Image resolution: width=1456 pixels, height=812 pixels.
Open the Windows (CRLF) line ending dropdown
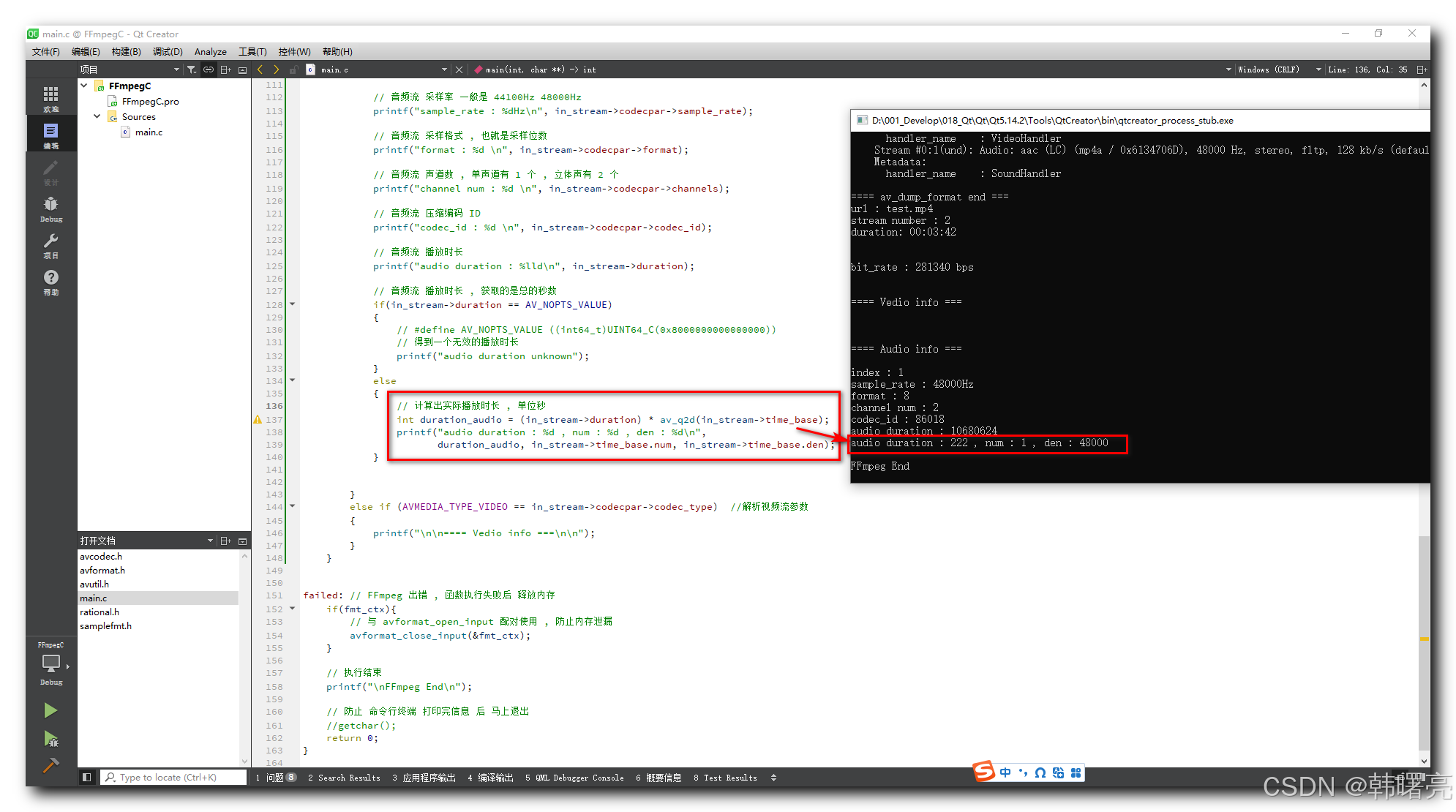tap(1279, 69)
